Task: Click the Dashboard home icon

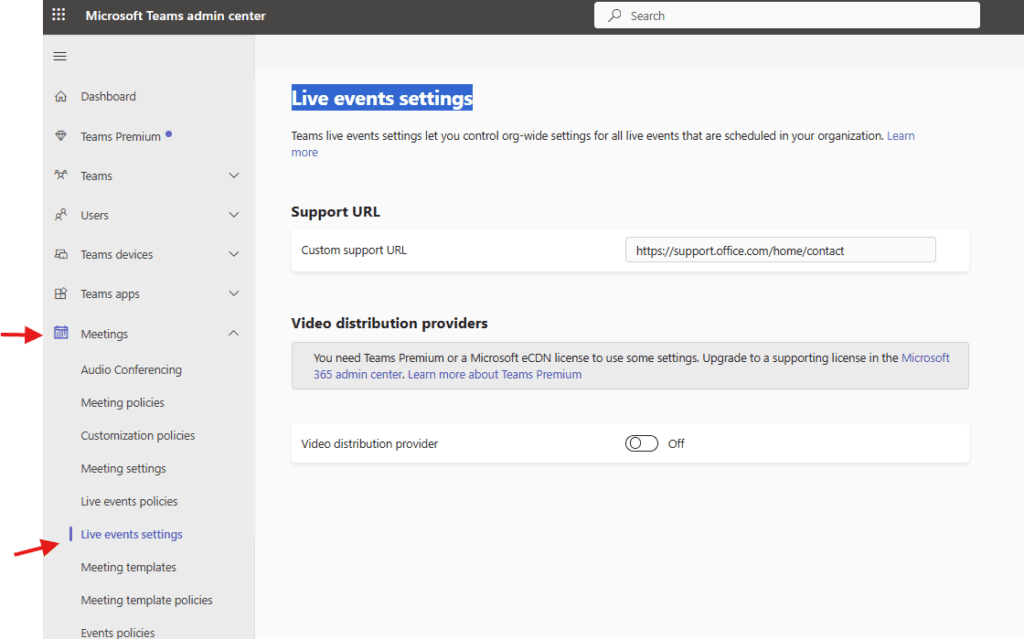Action: [x=61, y=97]
